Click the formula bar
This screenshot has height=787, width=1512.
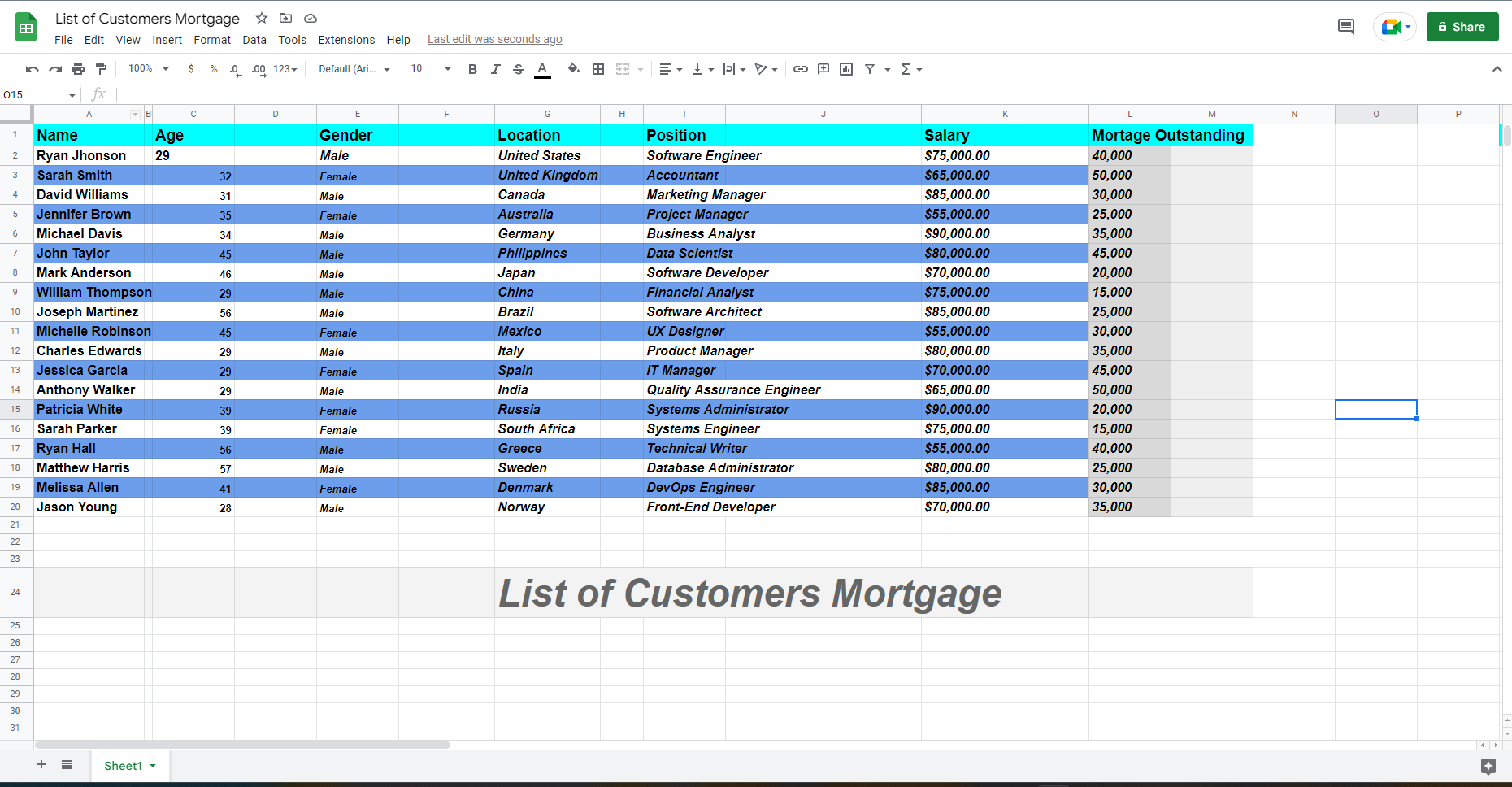point(813,94)
